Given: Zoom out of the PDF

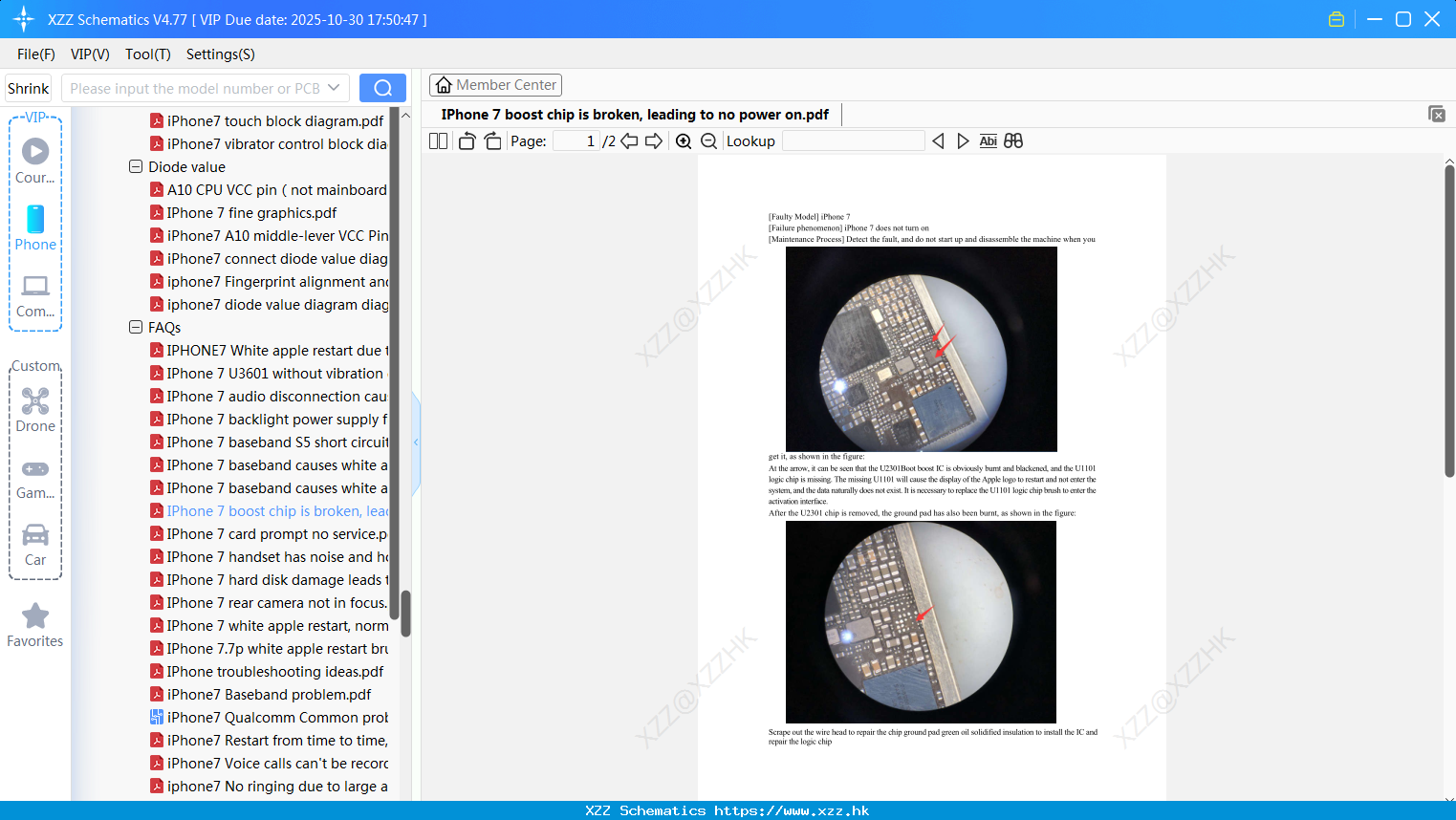Looking at the screenshot, I should tap(708, 140).
